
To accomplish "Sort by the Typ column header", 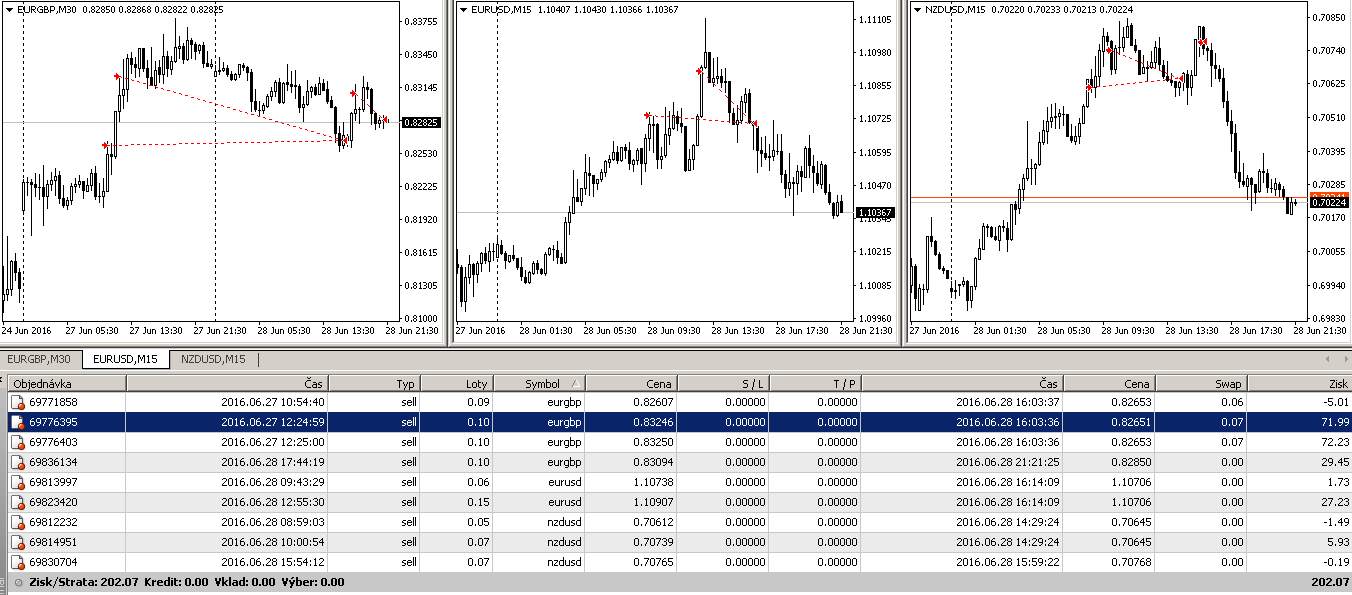I will (374, 383).
